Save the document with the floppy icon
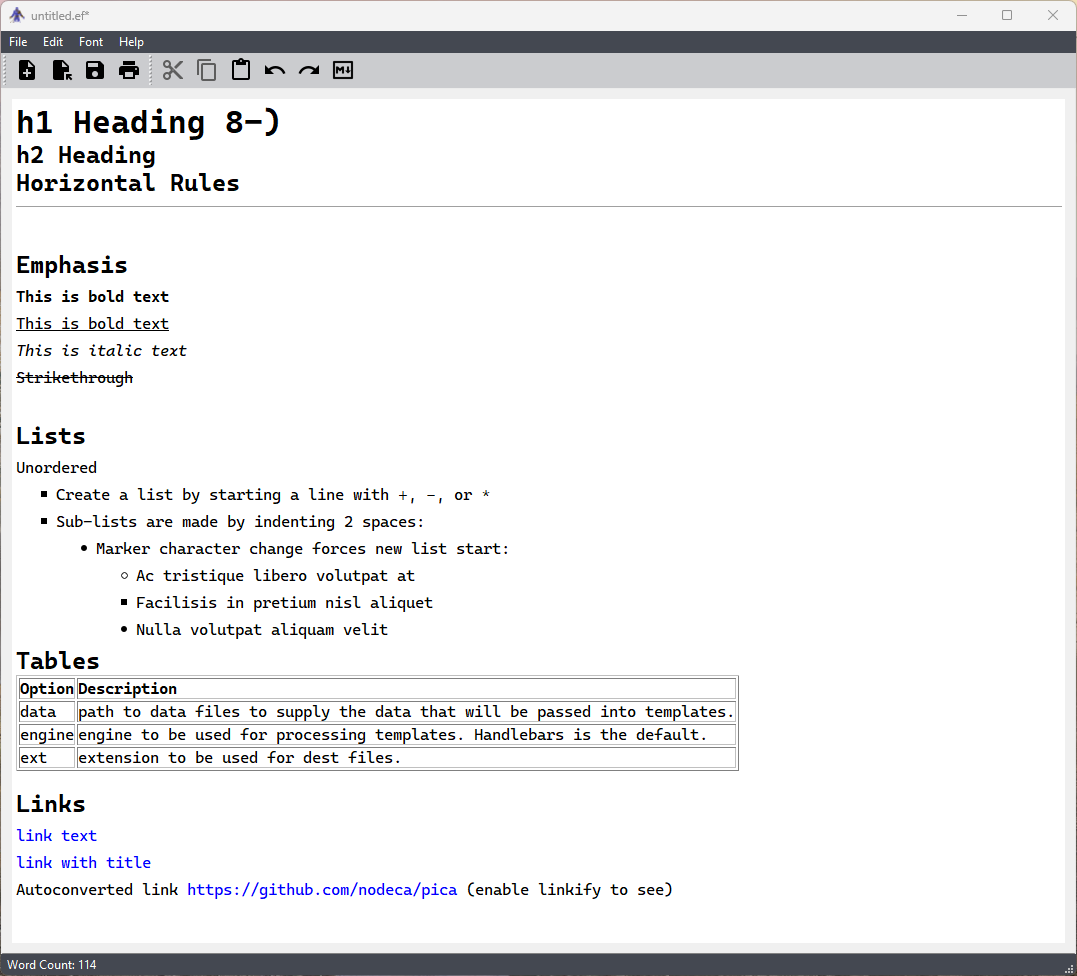Viewport: 1077px width, 976px height. (x=95, y=70)
